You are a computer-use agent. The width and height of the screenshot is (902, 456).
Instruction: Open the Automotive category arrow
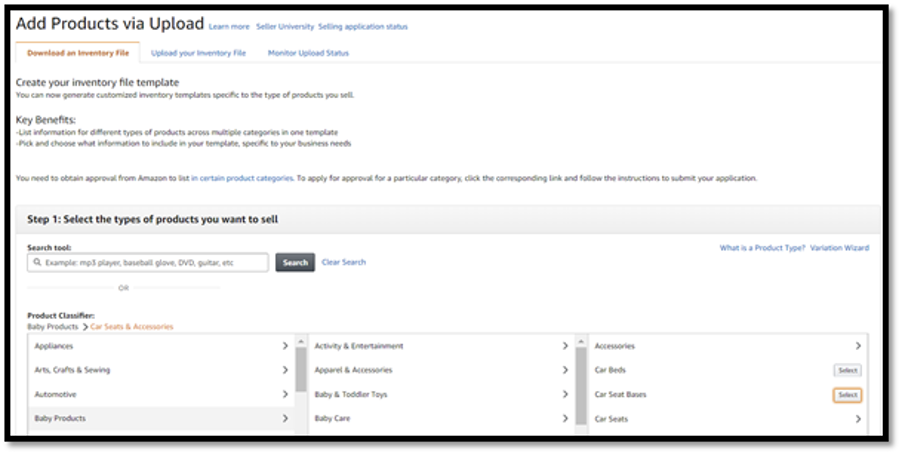[285, 394]
